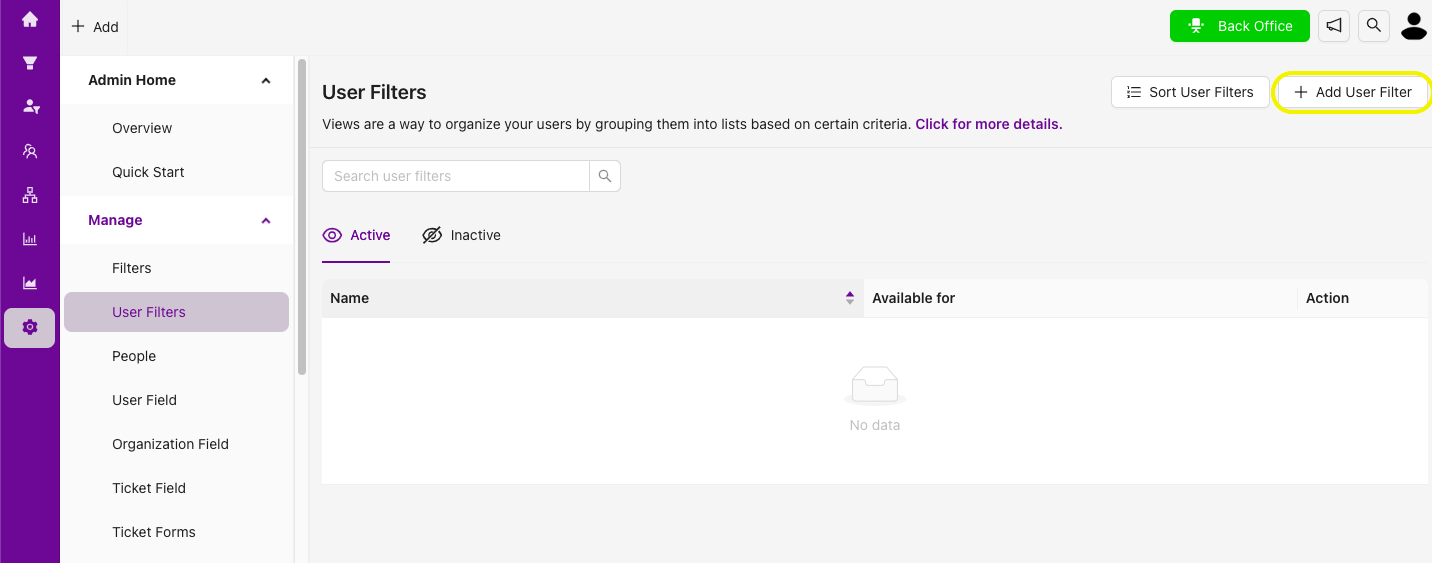This screenshot has width=1432, height=563.
Task: Open the user profile avatar
Action: coord(1414,26)
